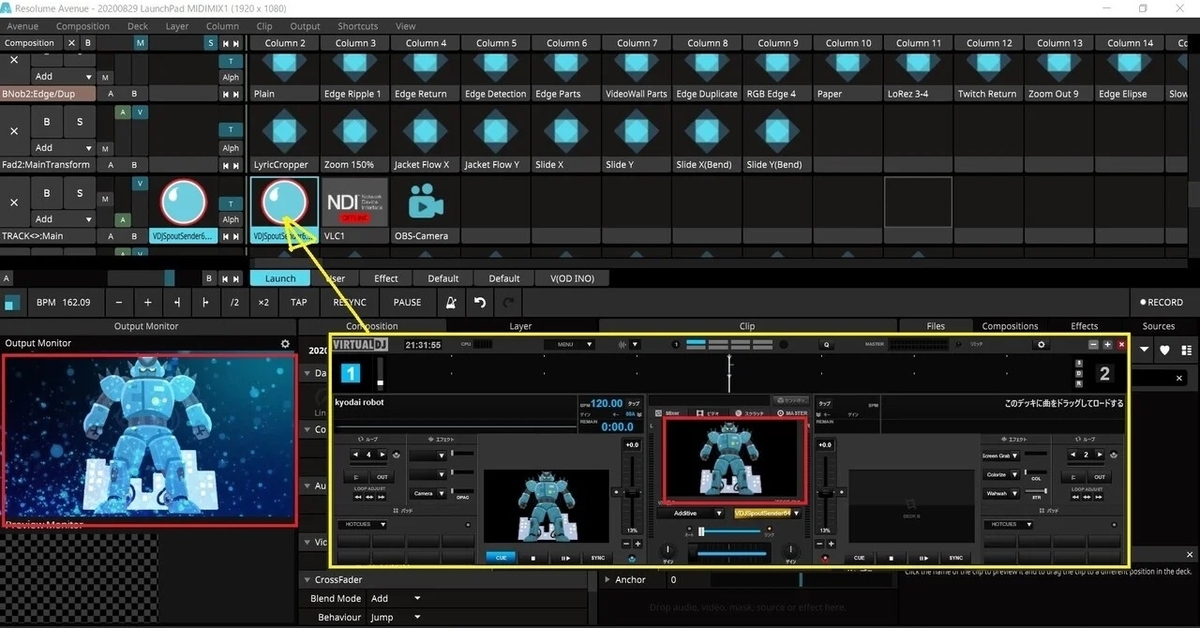Click the x2 BPM multiply button
The image size is (1200, 628).
263,302
